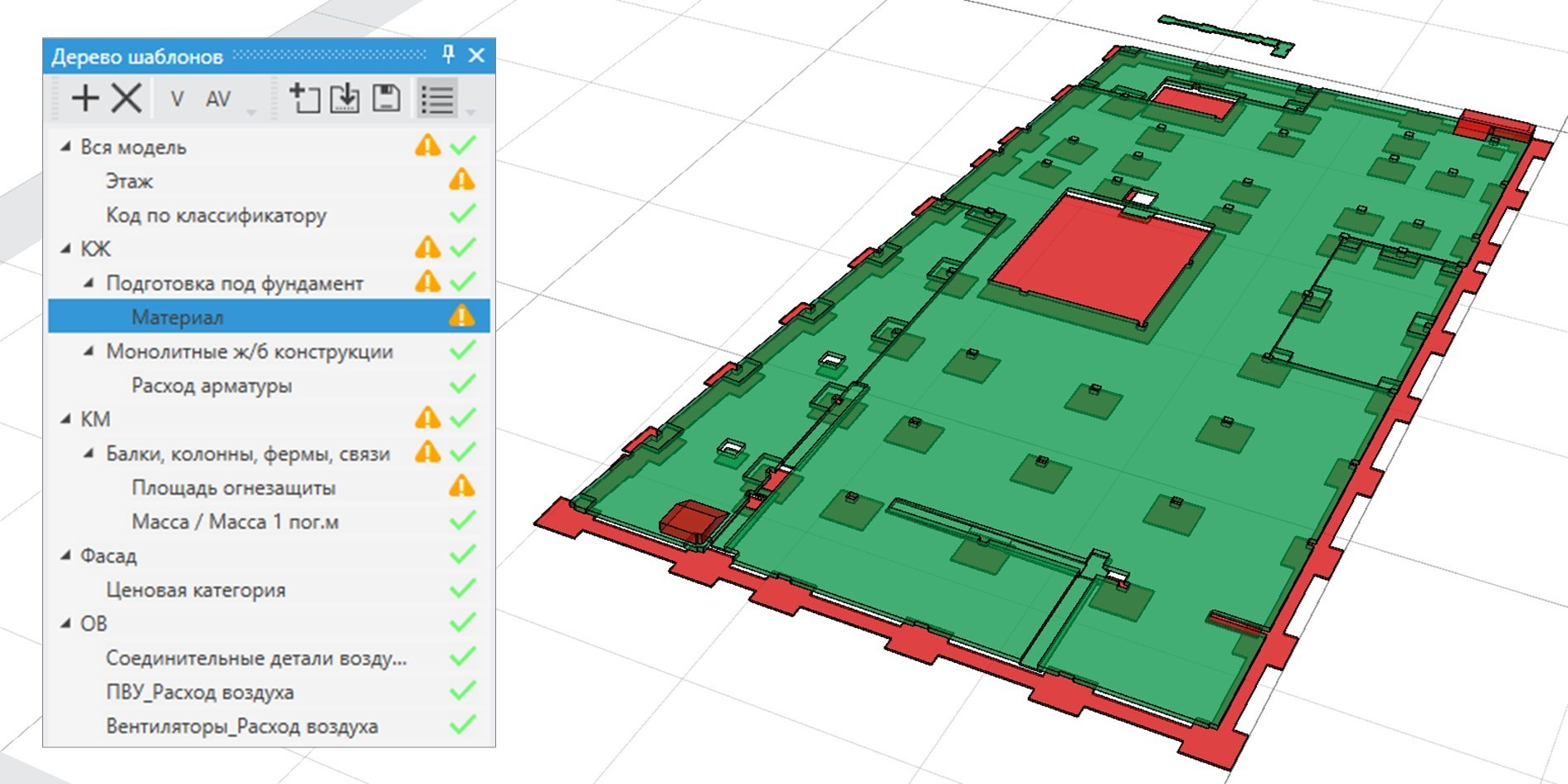Toggle the list view icon in the toolbar
The image size is (1568, 784).
[x=436, y=100]
